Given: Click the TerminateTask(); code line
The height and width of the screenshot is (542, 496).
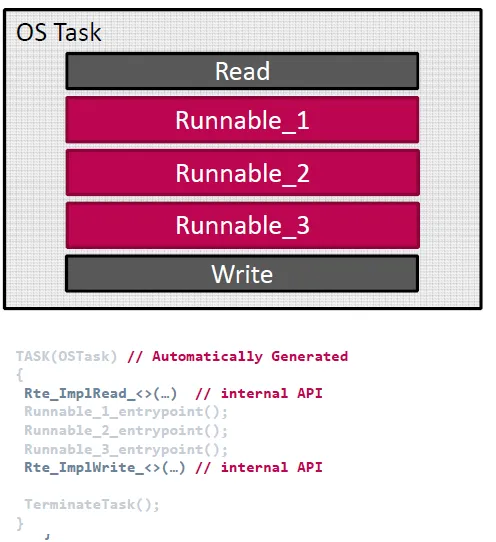Looking at the screenshot, I should [92, 504].
